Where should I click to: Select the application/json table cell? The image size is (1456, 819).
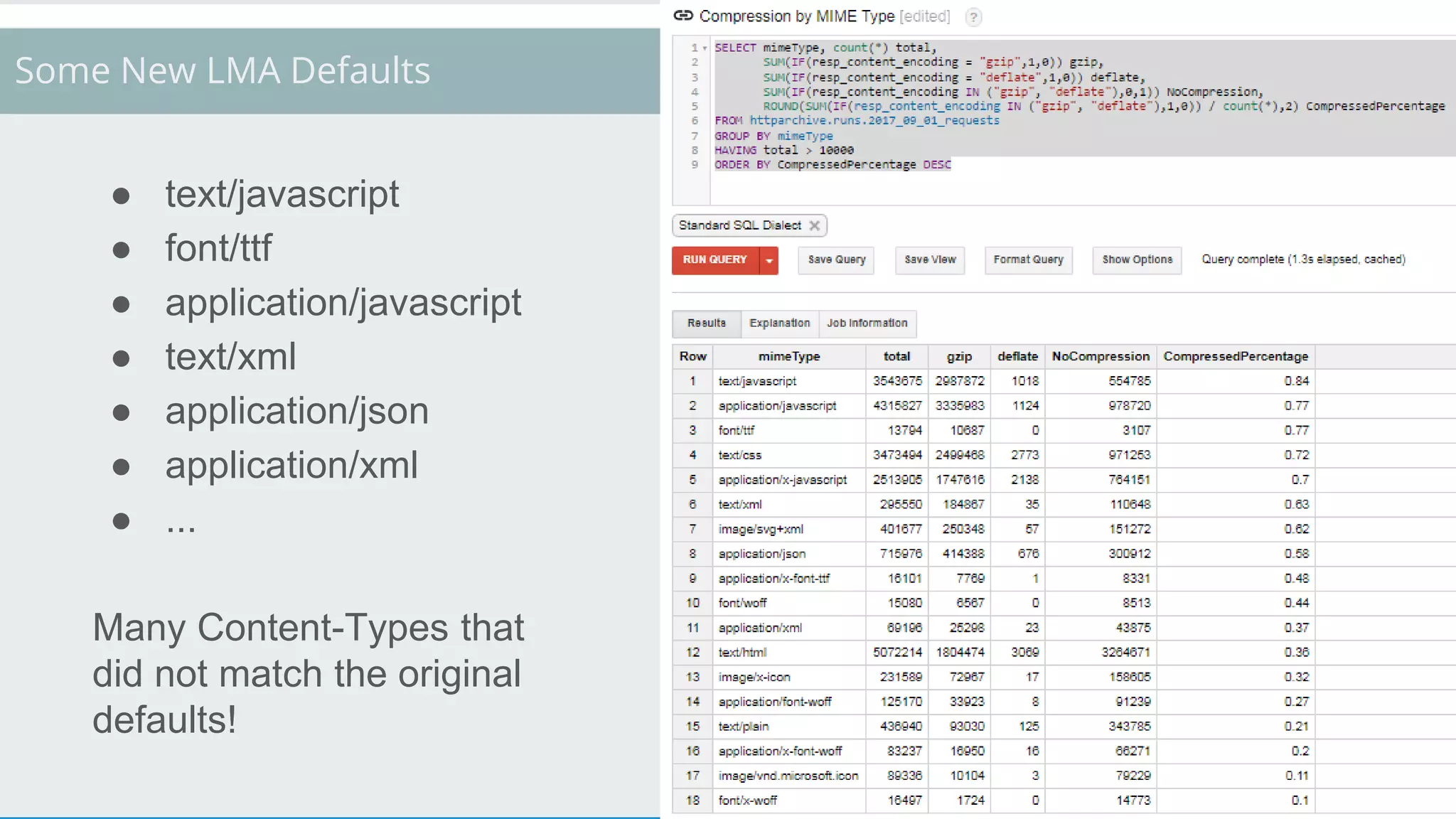pyautogui.click(x=789, y=554)
